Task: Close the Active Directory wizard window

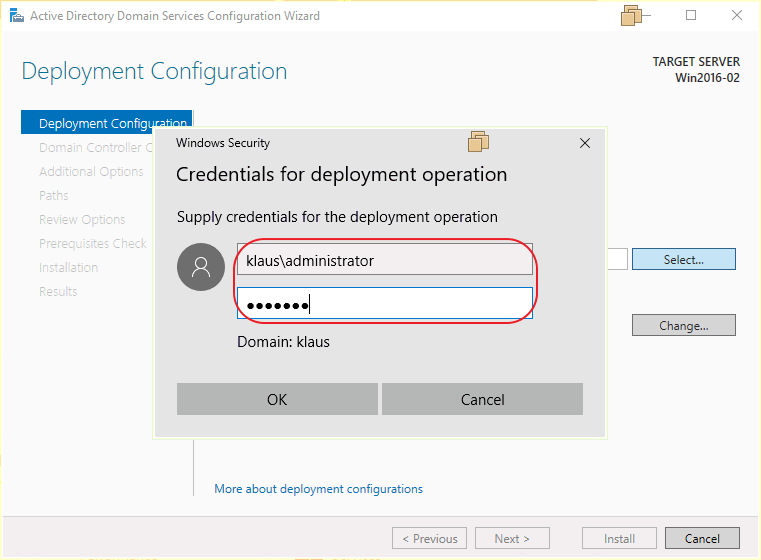Action: [x=737, y=16]
